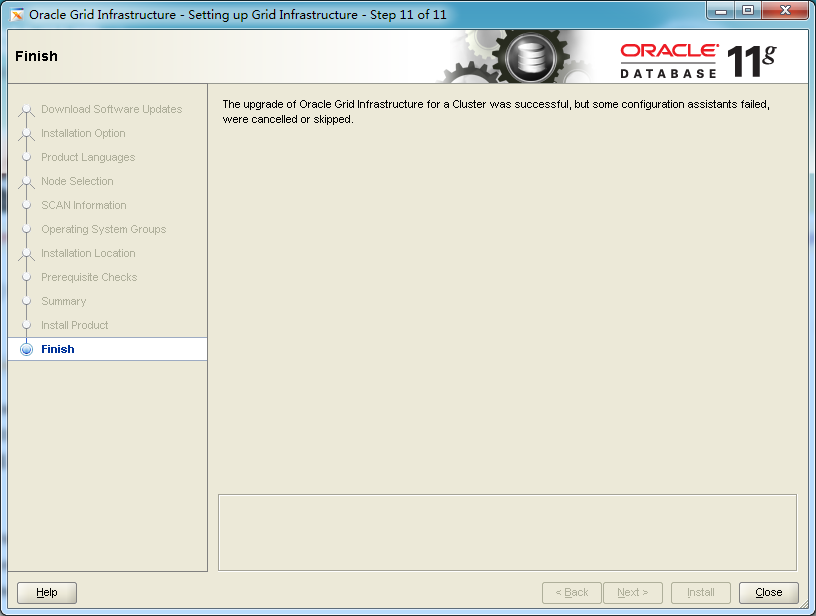Screen dimensions: 816x616
Task: Click the empty details box at bottom
Action: click(x=507, y=532)
